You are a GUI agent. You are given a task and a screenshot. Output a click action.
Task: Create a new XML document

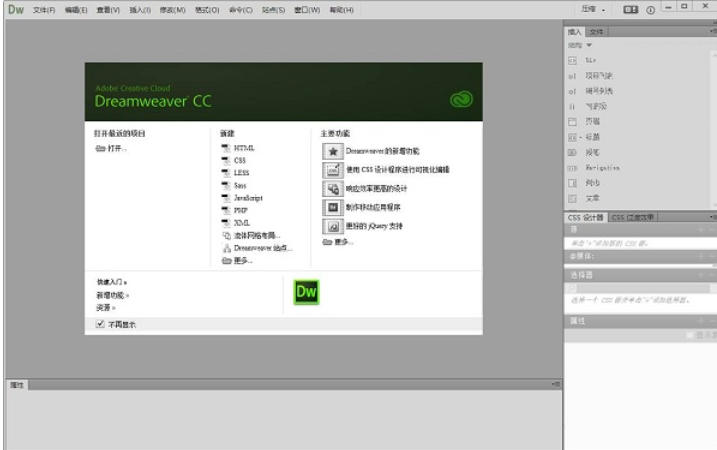click(x=236, y=223)
